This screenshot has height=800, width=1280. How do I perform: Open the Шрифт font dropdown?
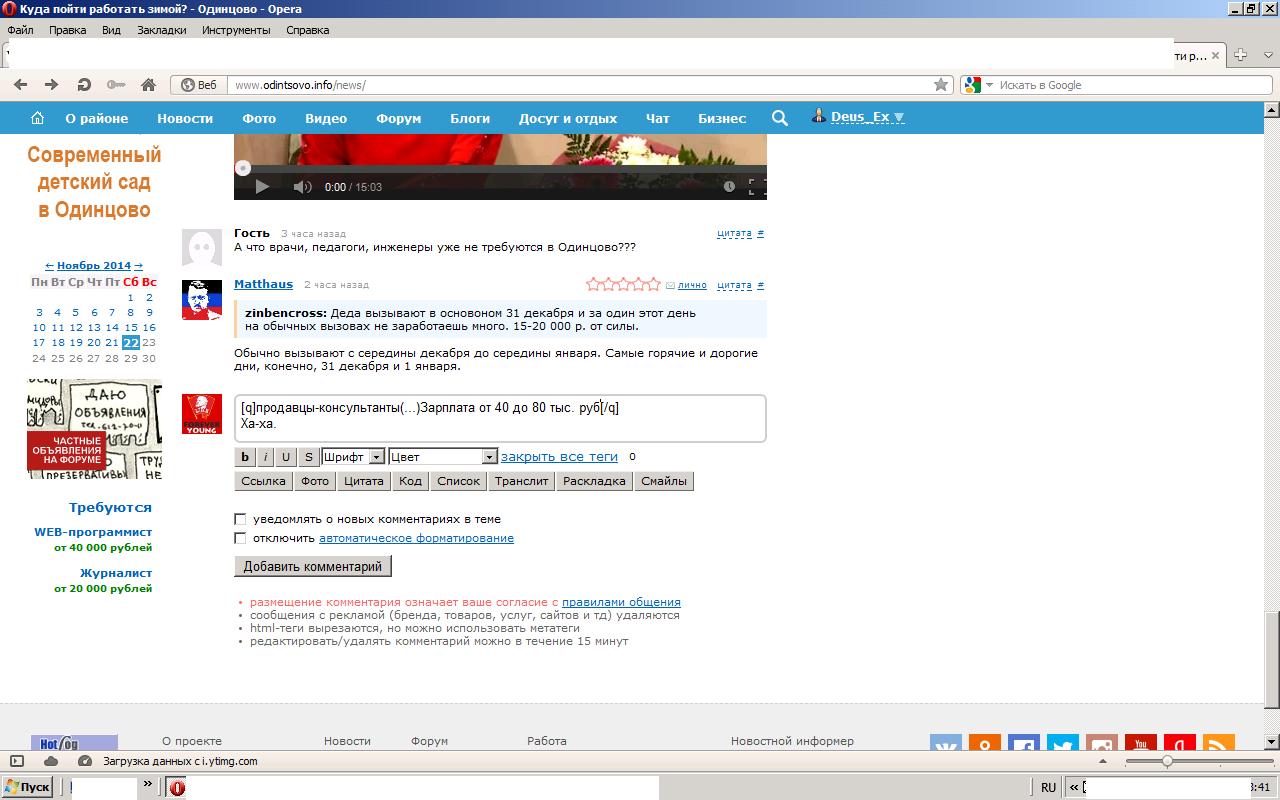(x=353, y=457)
